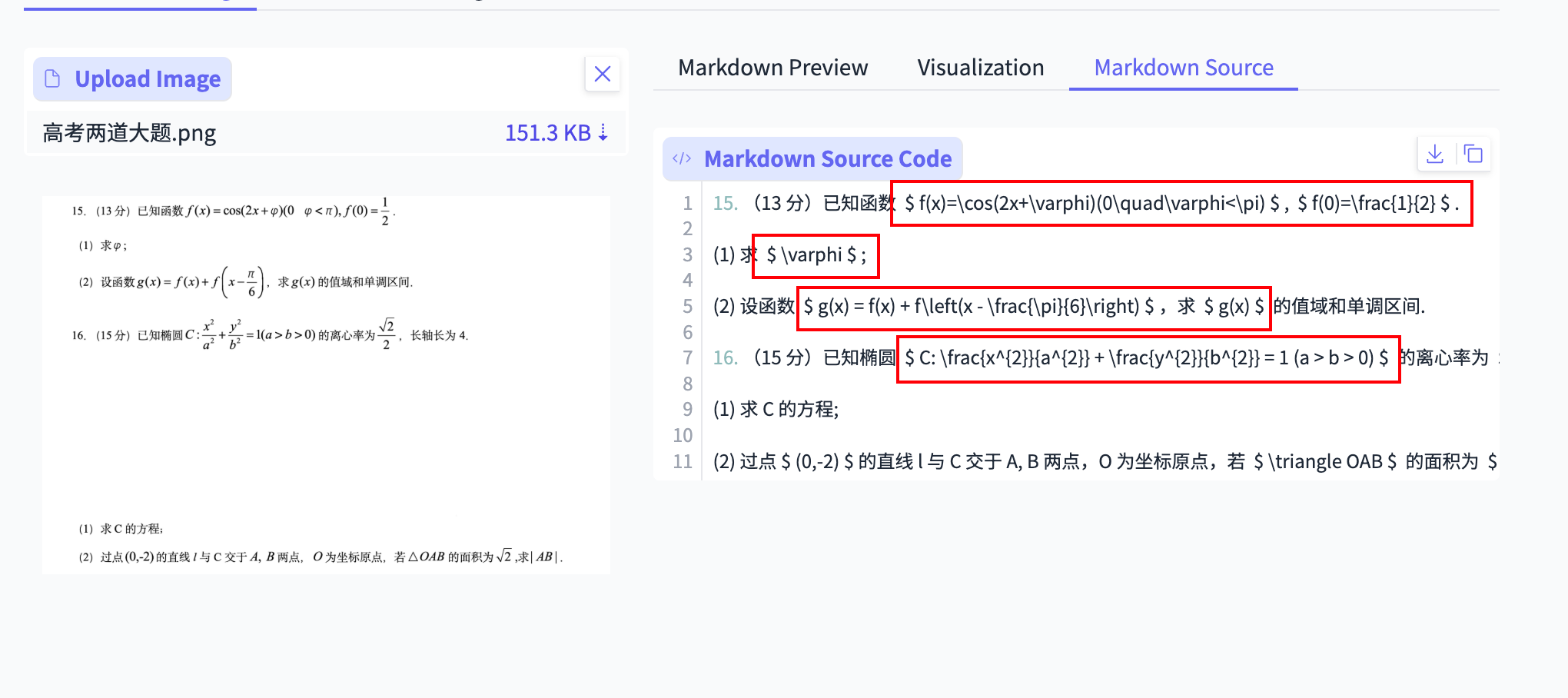
Task: Click the download arrow beside 151.3 KB
Action: click(x=604, y=132)
